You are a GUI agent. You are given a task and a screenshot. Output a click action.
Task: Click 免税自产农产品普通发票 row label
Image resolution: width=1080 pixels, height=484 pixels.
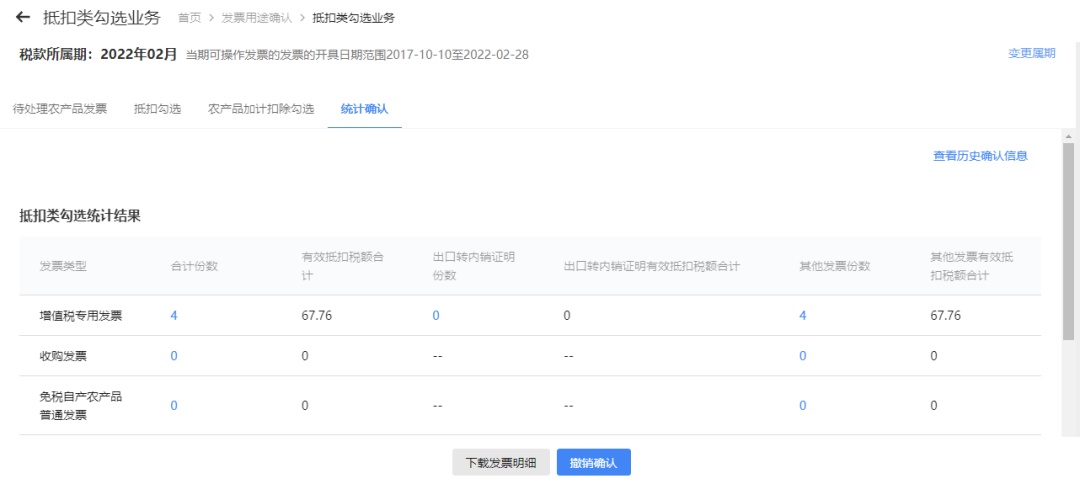point(81,406)
